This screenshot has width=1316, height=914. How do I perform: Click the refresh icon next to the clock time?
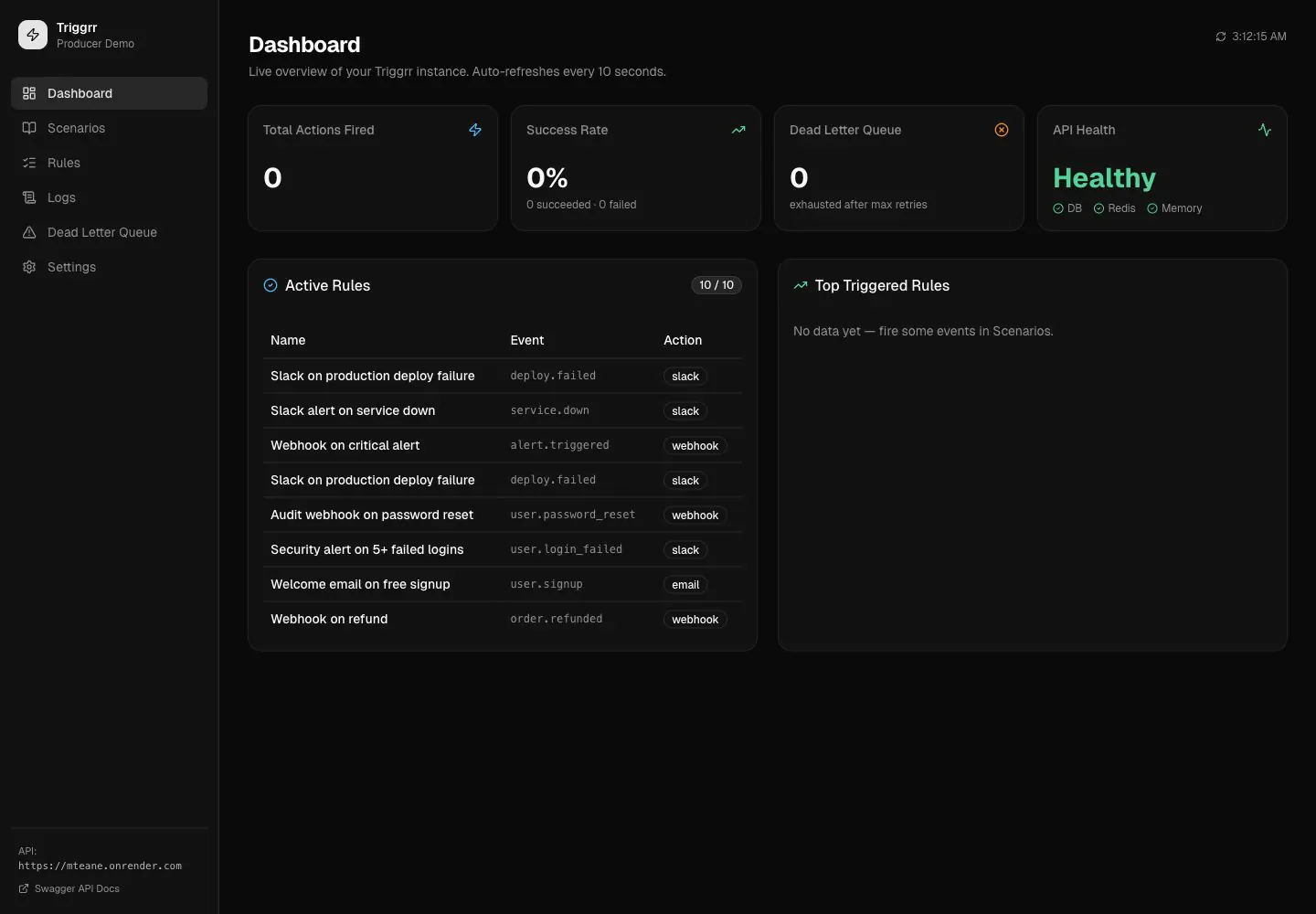pos(1221,37)
